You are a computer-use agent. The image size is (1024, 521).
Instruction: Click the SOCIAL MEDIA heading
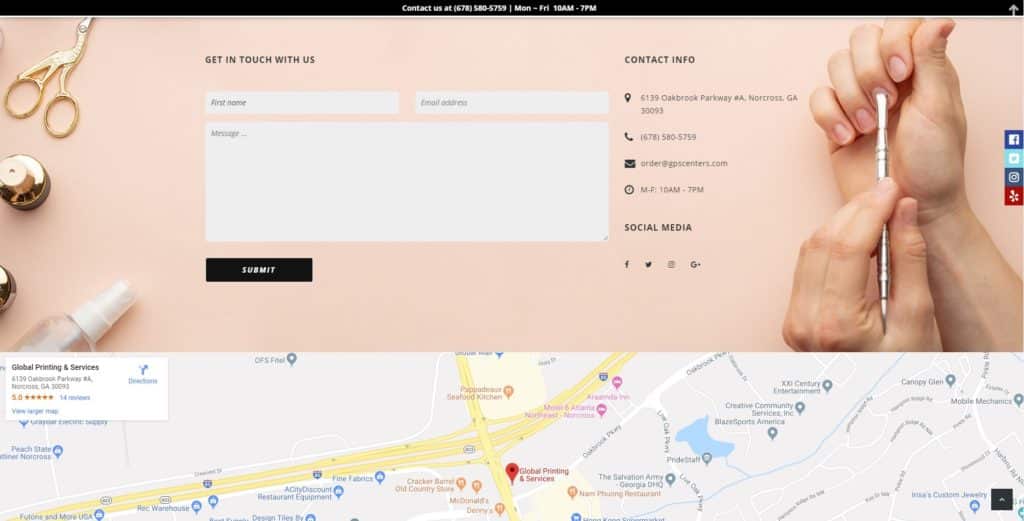point(658,227)
